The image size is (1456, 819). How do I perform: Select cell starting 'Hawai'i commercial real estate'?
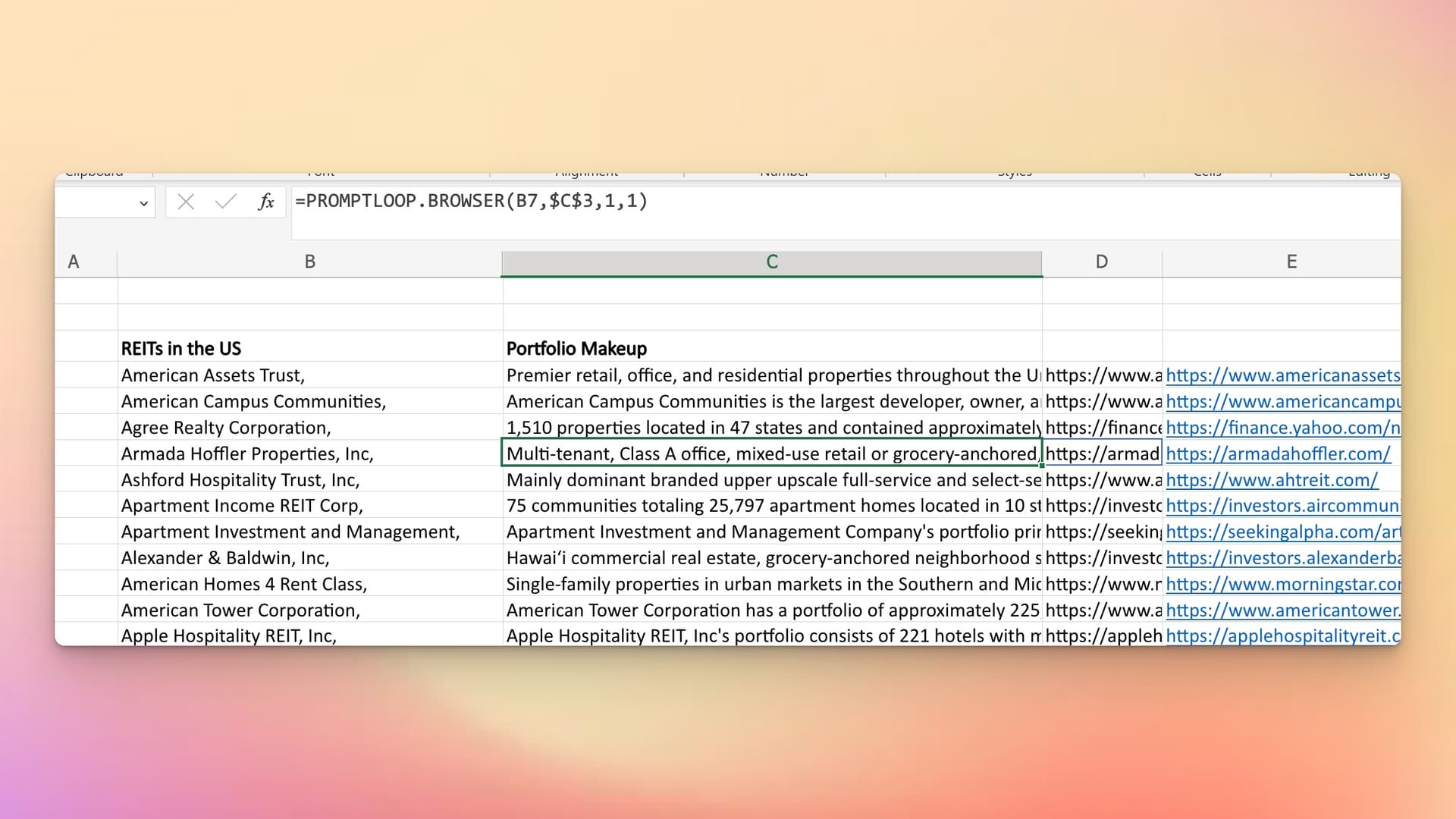click(772, 558)
